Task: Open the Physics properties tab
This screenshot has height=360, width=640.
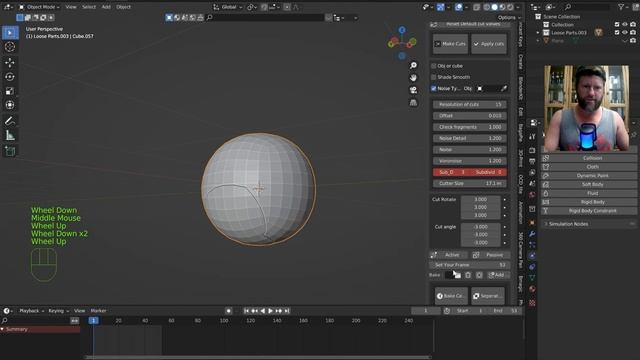Action: pyautogui.click(x=532, y=256)
